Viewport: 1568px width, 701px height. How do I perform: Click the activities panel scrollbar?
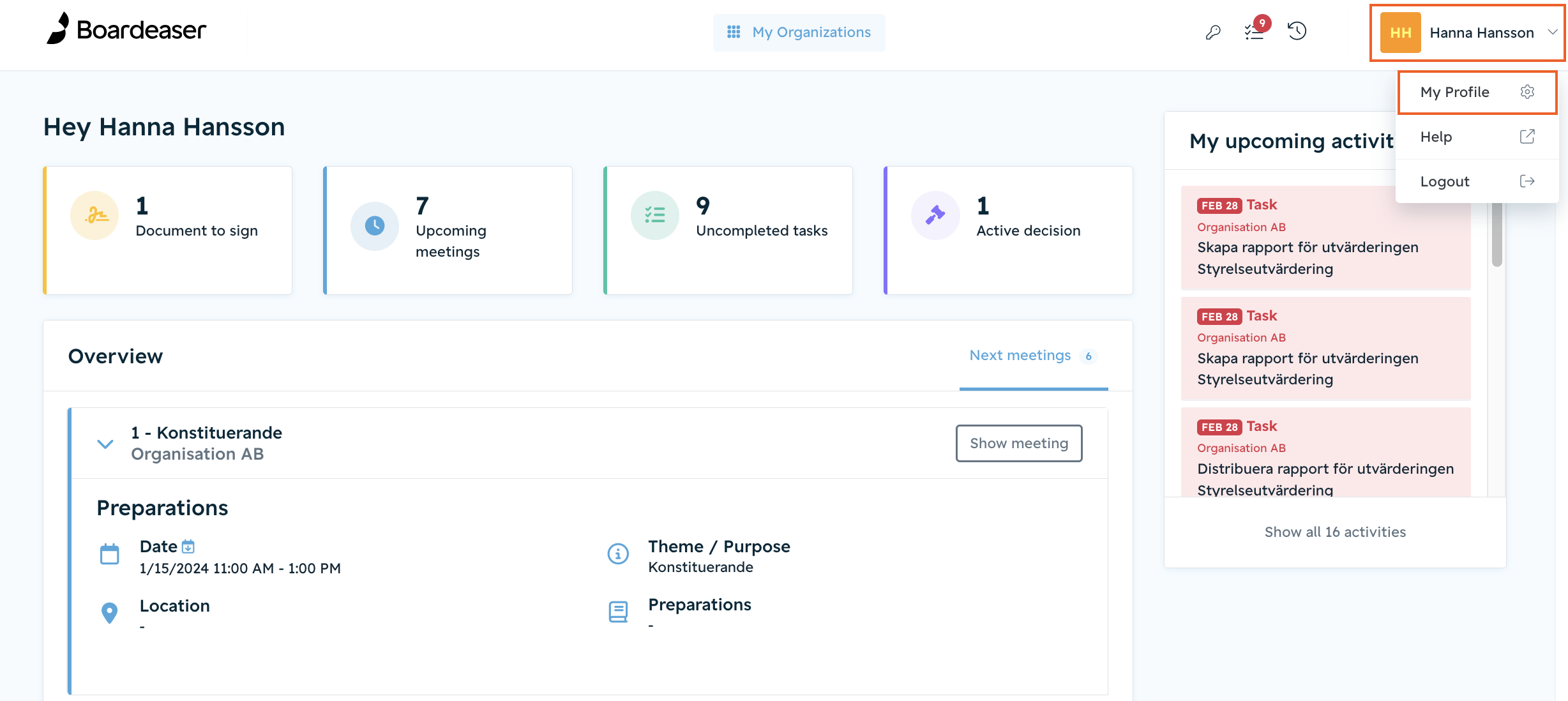point(1496,234)
